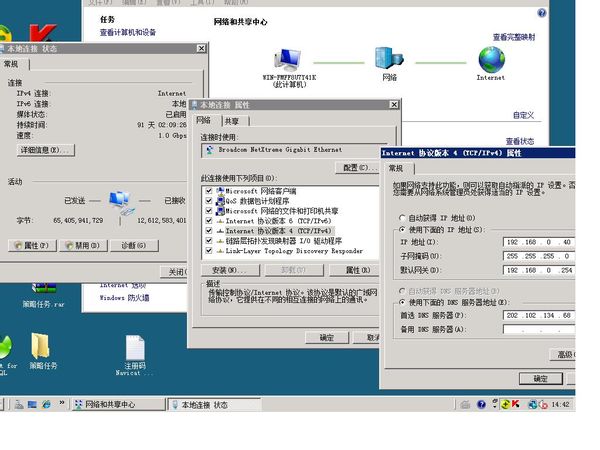Click the quick launch overflow chevron in taskbar
This screenshot has width=600, height=450.
[x=62, y=403]
